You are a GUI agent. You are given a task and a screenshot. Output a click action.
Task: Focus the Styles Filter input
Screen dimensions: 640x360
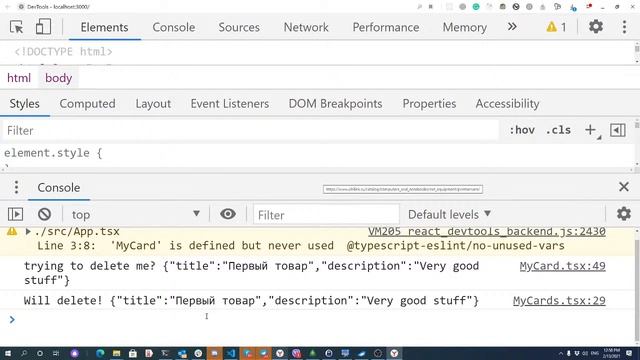click(250, 131)
